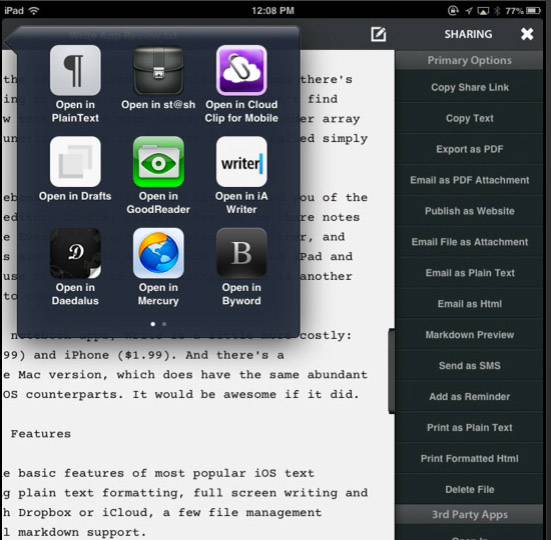Select Email as Html
The height and width of the screenshot is (540, 551).
469,304
